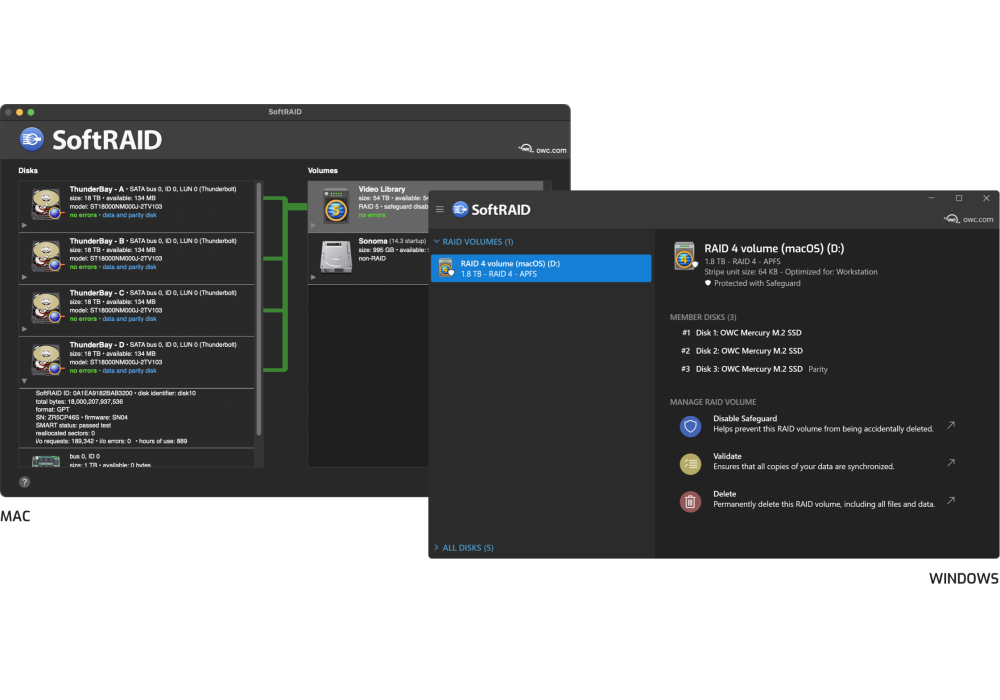Click Stripe unit size: 64 KB text
Screen dimensions: 1000x700
click(x=742, y=272)
